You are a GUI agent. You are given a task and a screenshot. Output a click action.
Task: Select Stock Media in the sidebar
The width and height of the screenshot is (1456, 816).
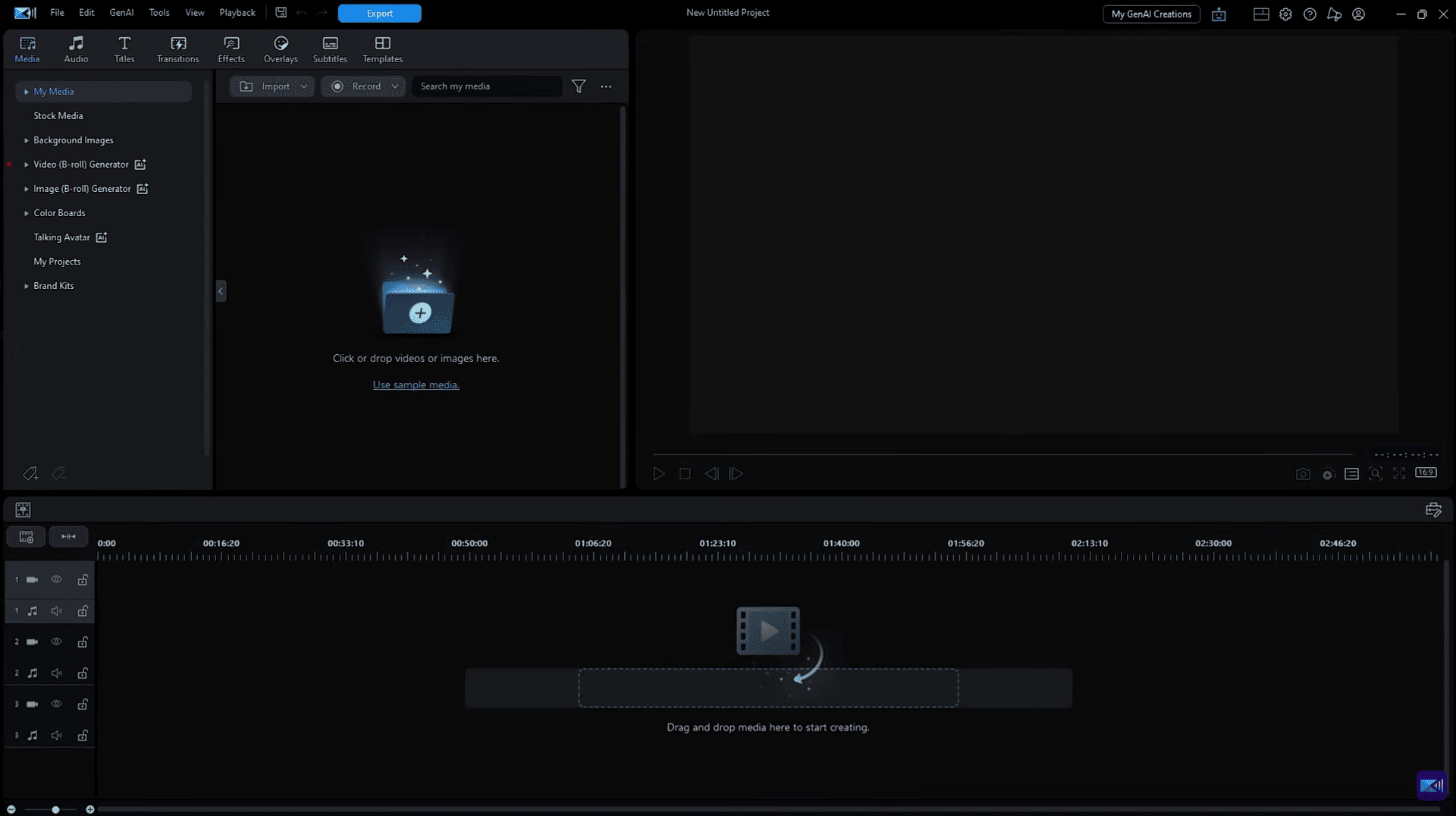pyautogui.click(x=58, y=116)
